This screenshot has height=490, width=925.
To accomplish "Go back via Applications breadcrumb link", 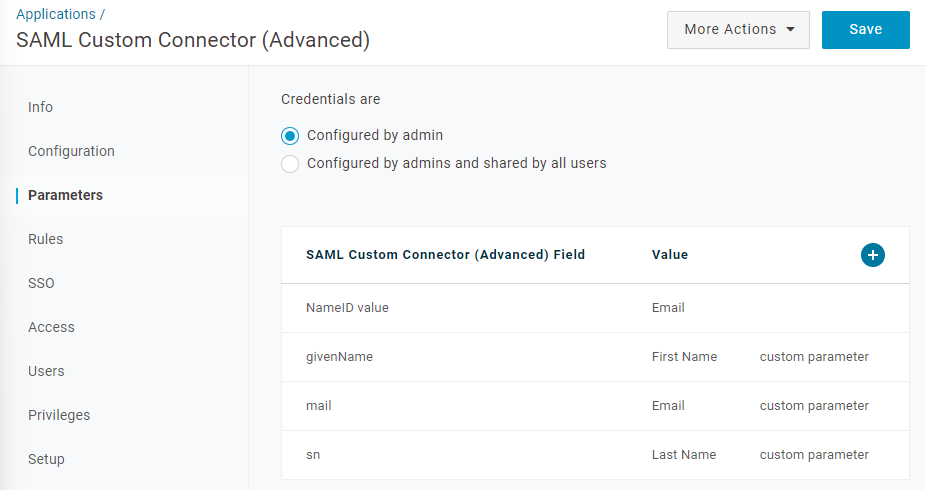I will coord(55,14).
